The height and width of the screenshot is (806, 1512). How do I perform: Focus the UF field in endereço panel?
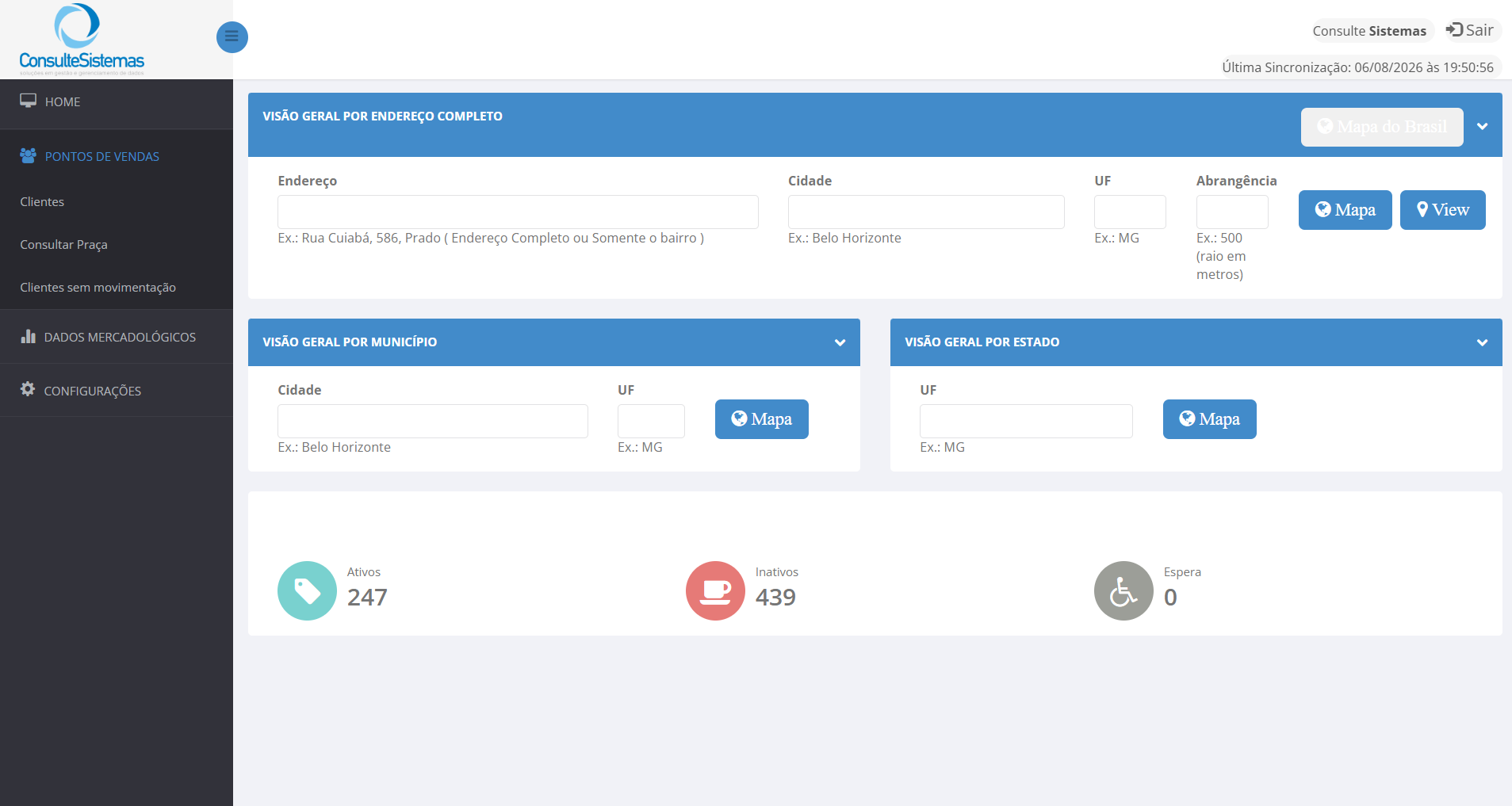1130,212
